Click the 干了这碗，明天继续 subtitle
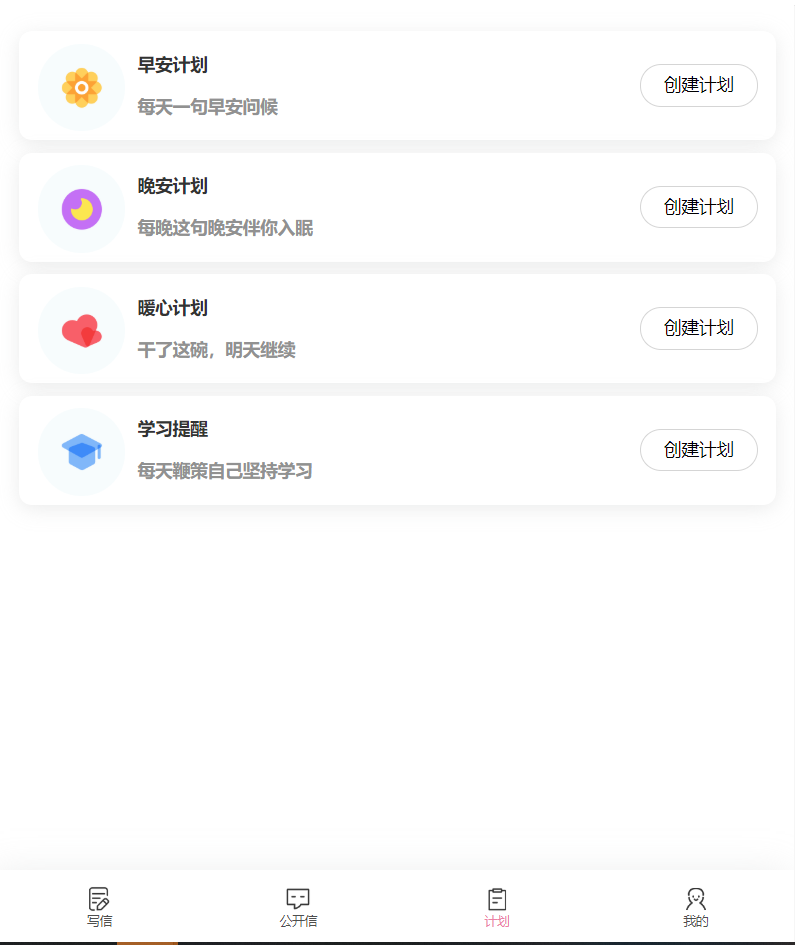795x945 pixels. tap(216, 350)
